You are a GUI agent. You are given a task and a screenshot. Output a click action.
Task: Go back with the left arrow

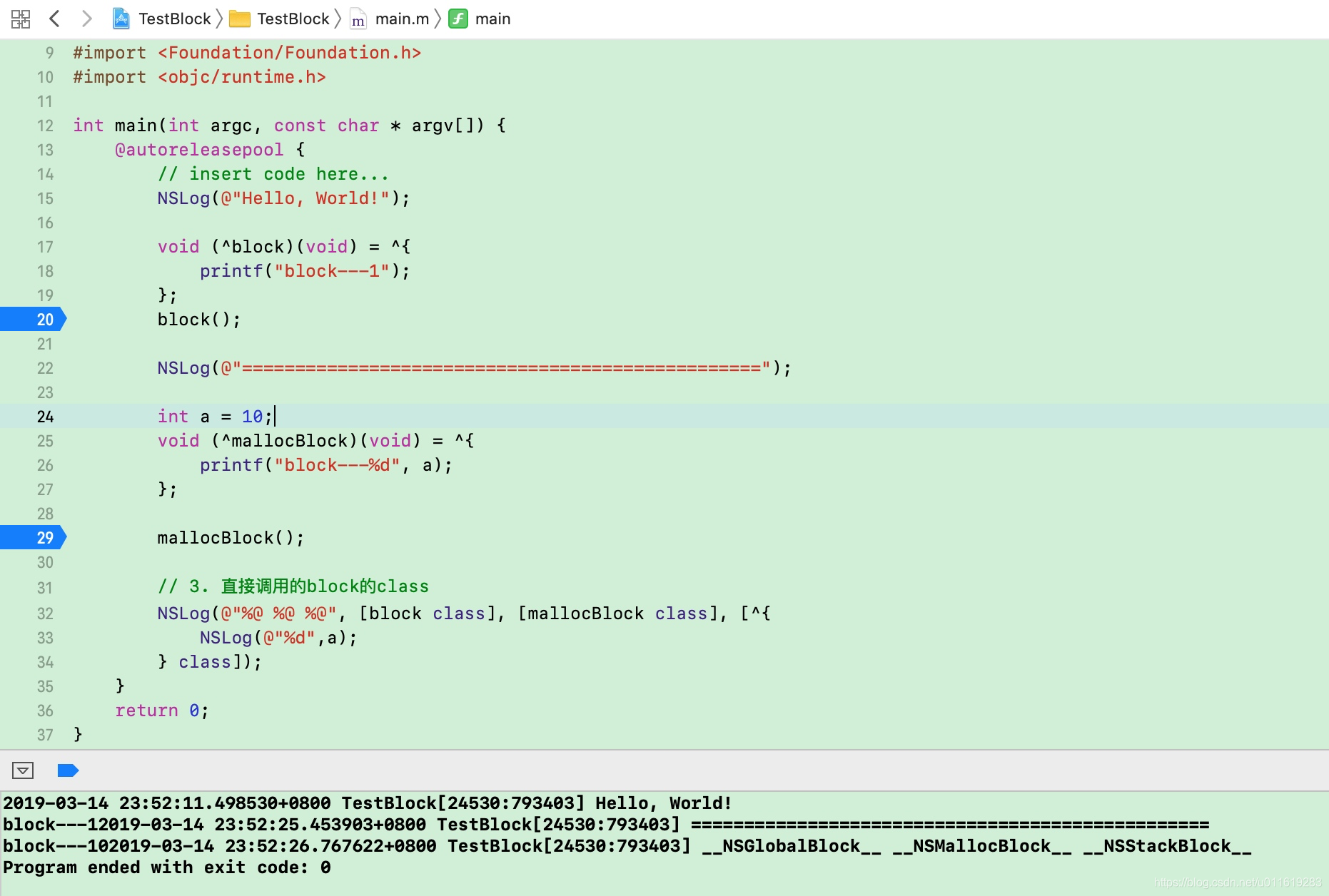click(54, 19)
